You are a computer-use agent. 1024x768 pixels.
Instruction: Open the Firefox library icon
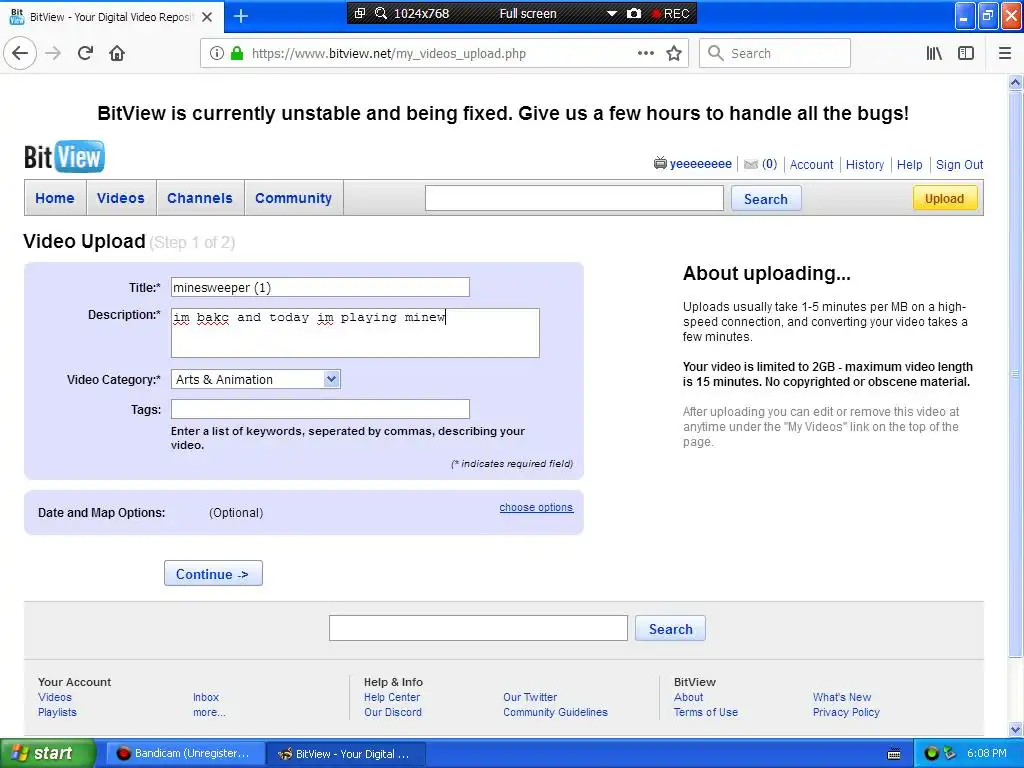coord(934,54)
